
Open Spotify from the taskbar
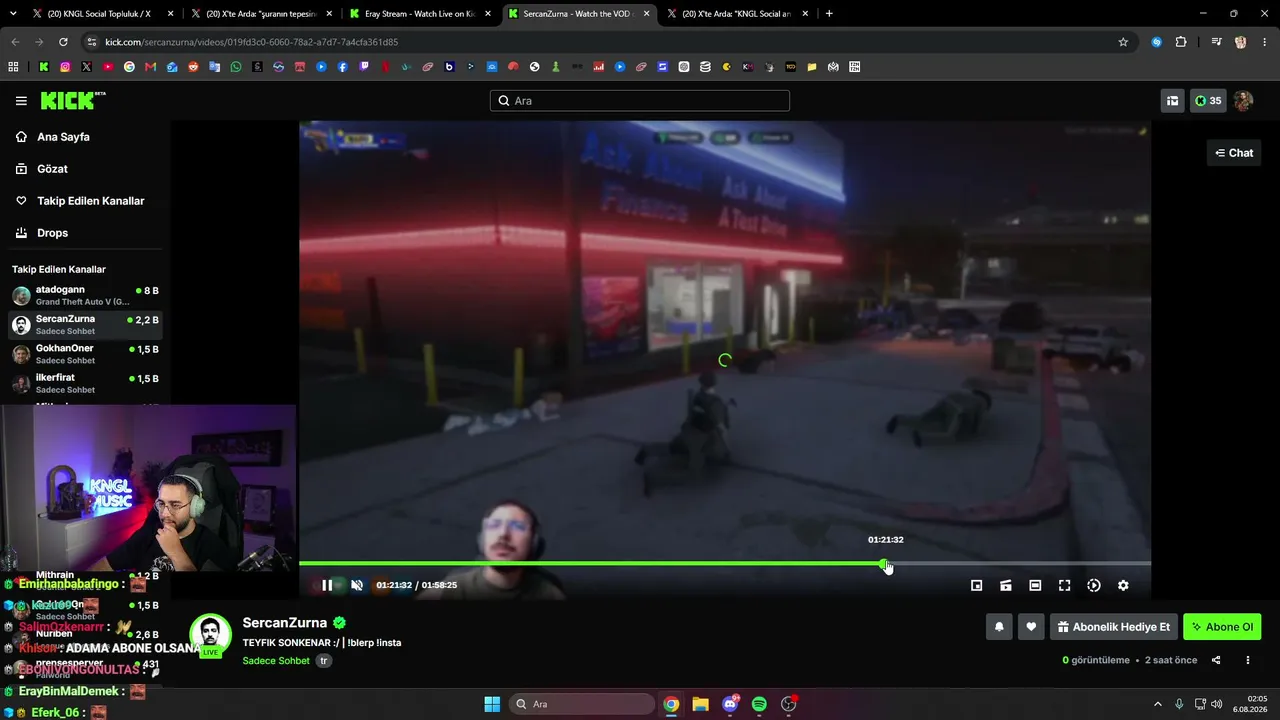[x=759, y=704]
